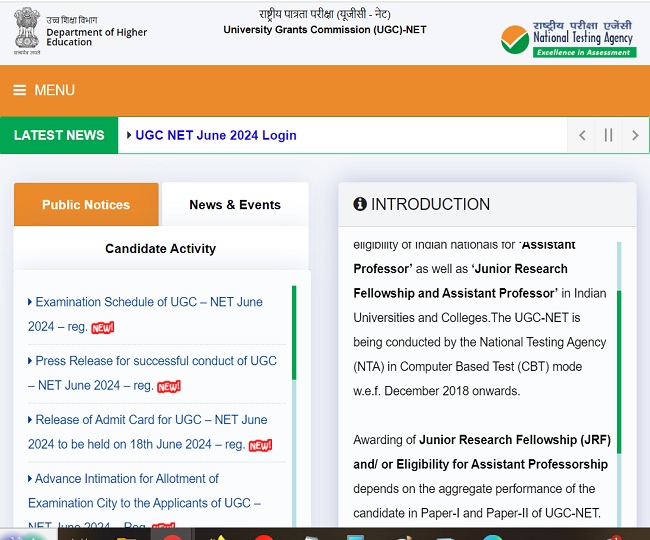Open the hamburger MENU icon
This screenshot has width=650, height=540.
pyautogui.click(x=20, y=90)
